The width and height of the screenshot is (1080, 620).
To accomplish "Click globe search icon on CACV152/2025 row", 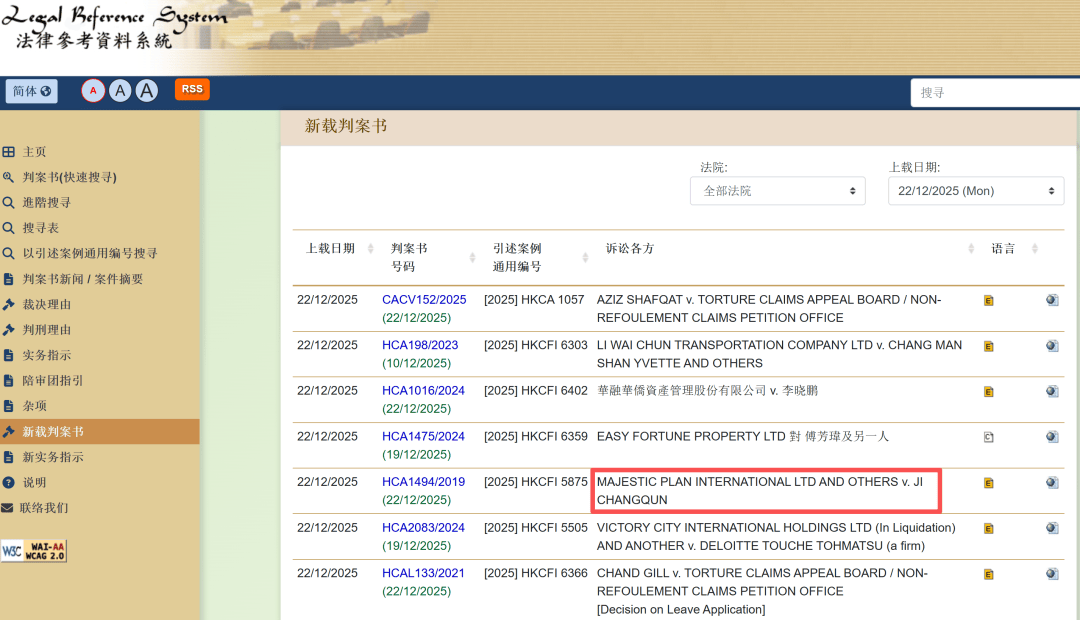I will pos(1051,299).
